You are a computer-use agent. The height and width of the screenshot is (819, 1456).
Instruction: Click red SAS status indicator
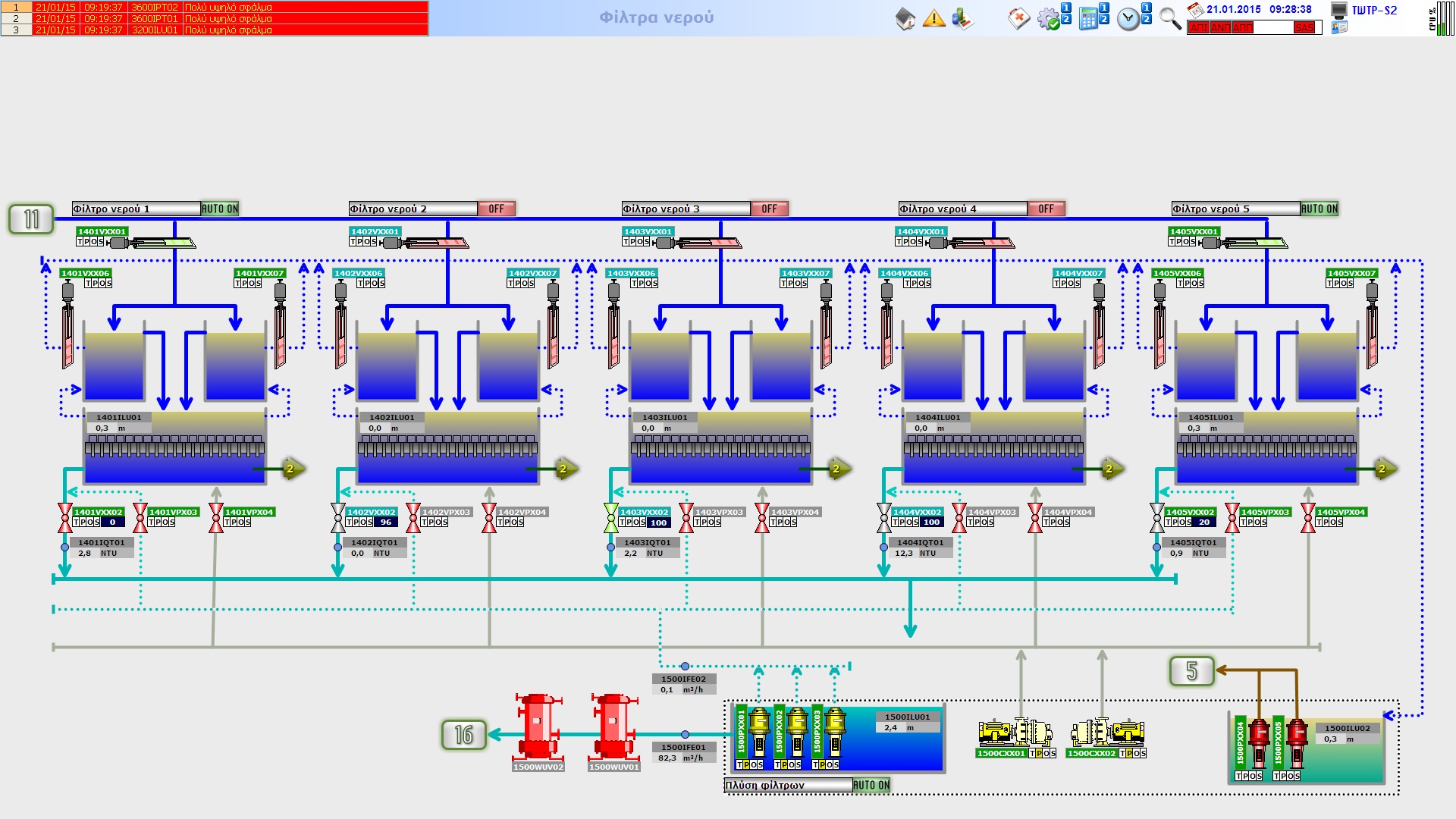[x=1304, y=27]
